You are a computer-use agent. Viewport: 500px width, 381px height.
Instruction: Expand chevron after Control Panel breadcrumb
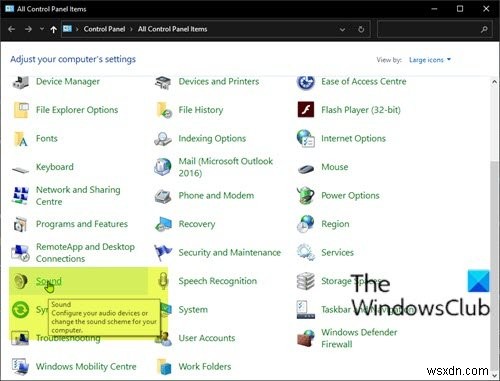(x=131, y=29)
